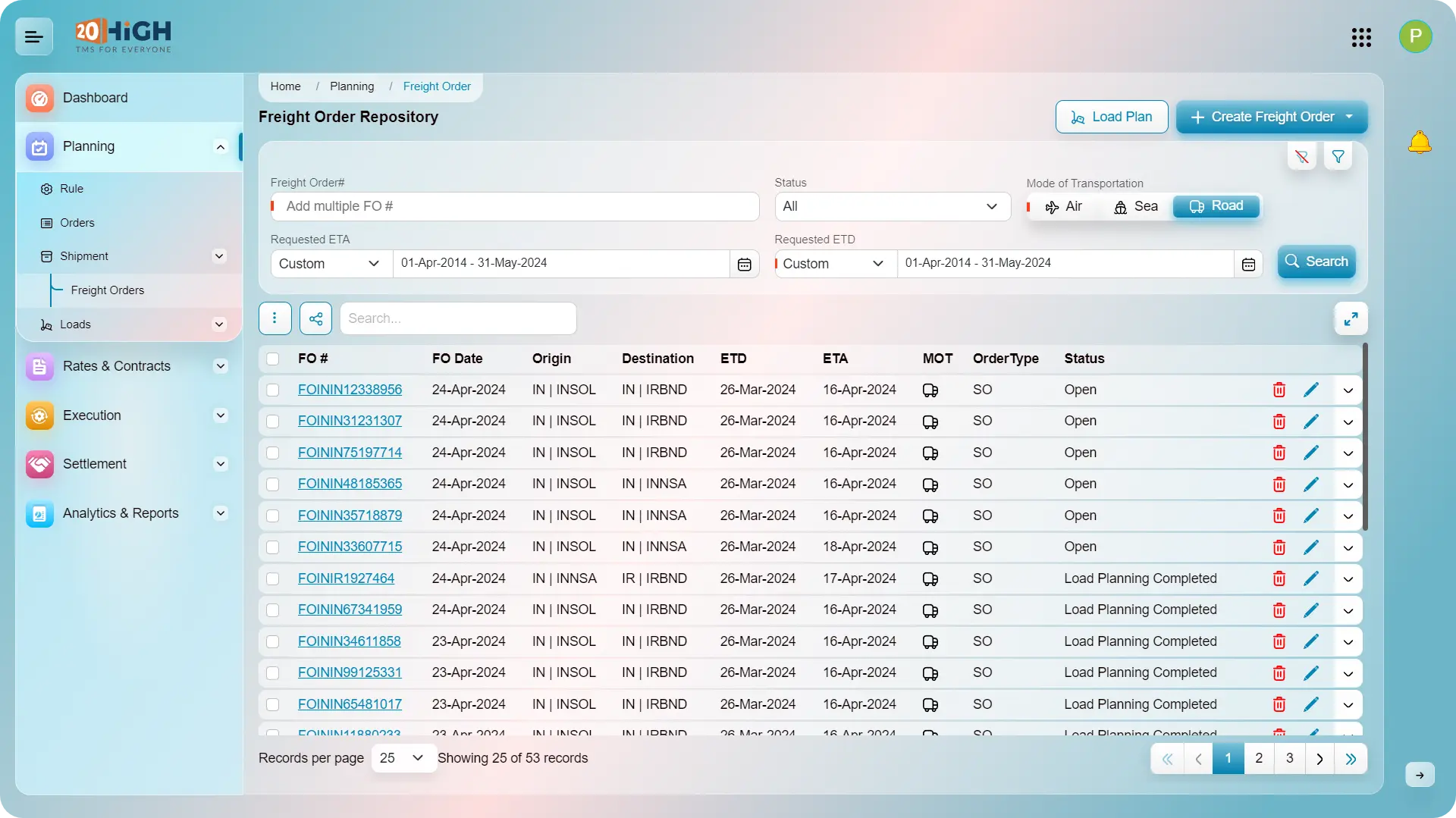This screenshot has height=818, width=1456.
Task: Toggle the hamburger sidebar menu
Action: point(34,36)
